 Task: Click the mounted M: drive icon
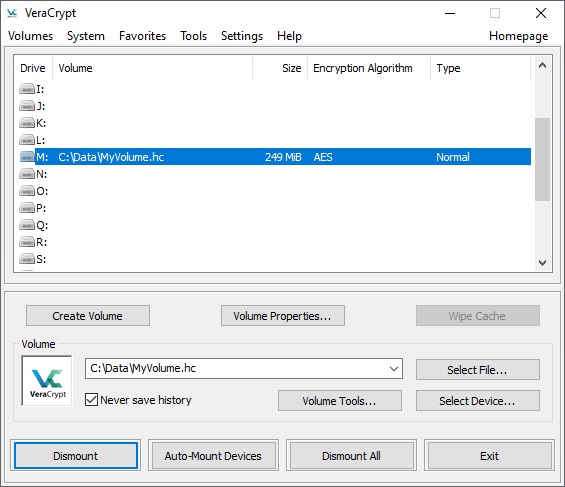(27, 157)
